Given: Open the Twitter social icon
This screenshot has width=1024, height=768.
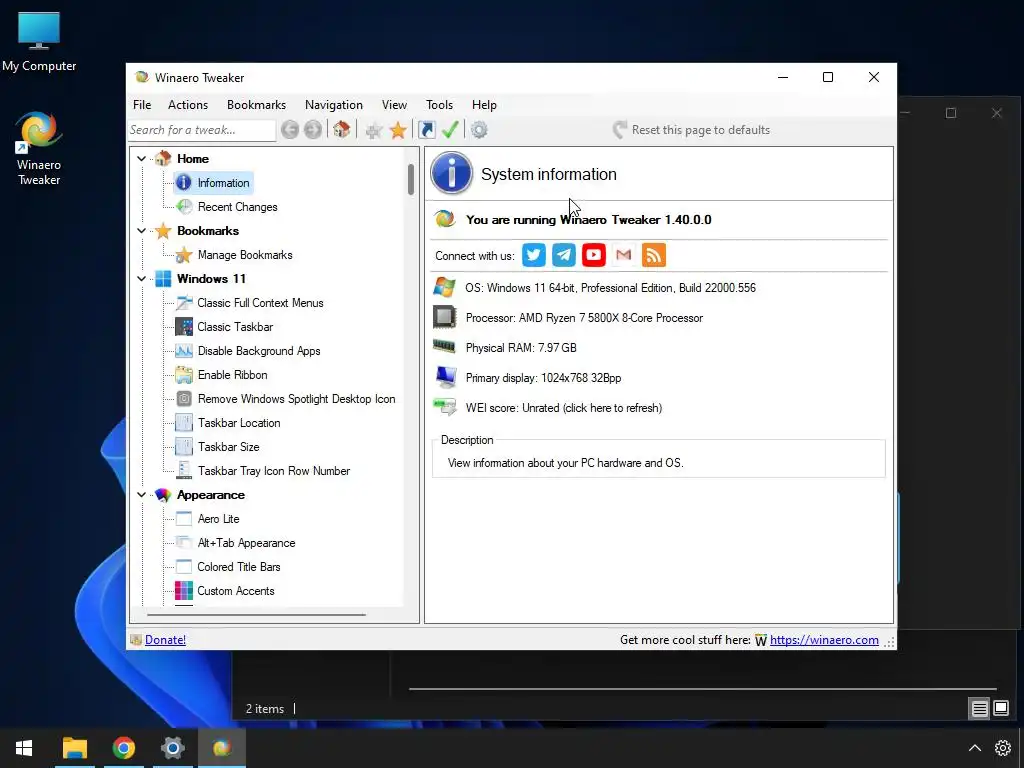Looking at the screenshot, I should [534, 255].
